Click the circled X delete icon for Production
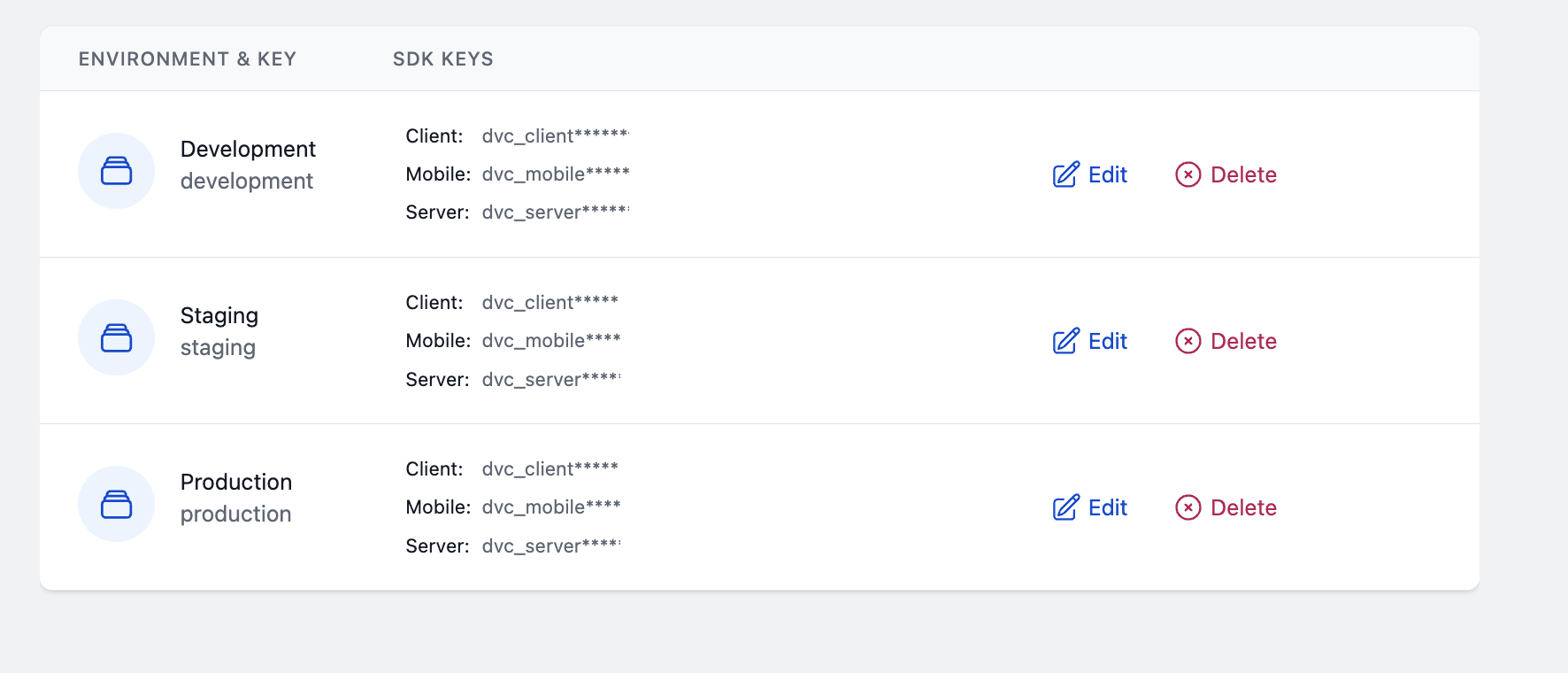 coord(1188,507)
